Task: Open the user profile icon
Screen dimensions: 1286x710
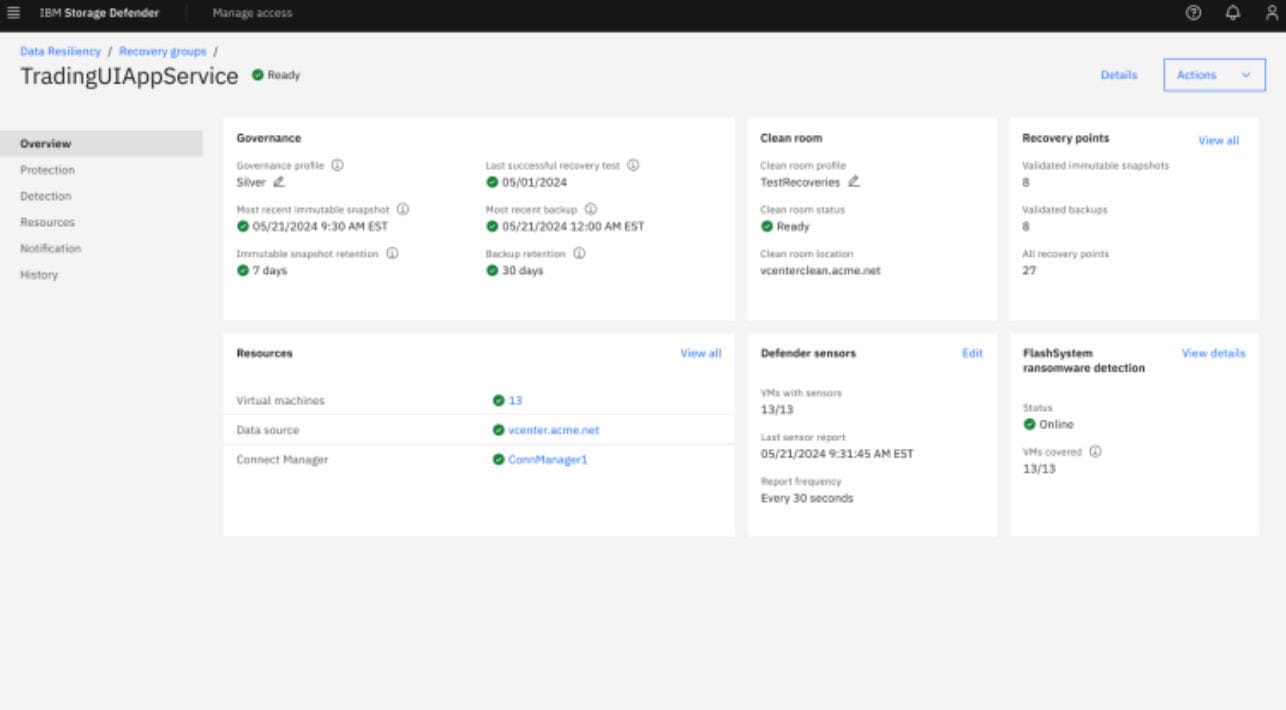Action: [1271, 14]
